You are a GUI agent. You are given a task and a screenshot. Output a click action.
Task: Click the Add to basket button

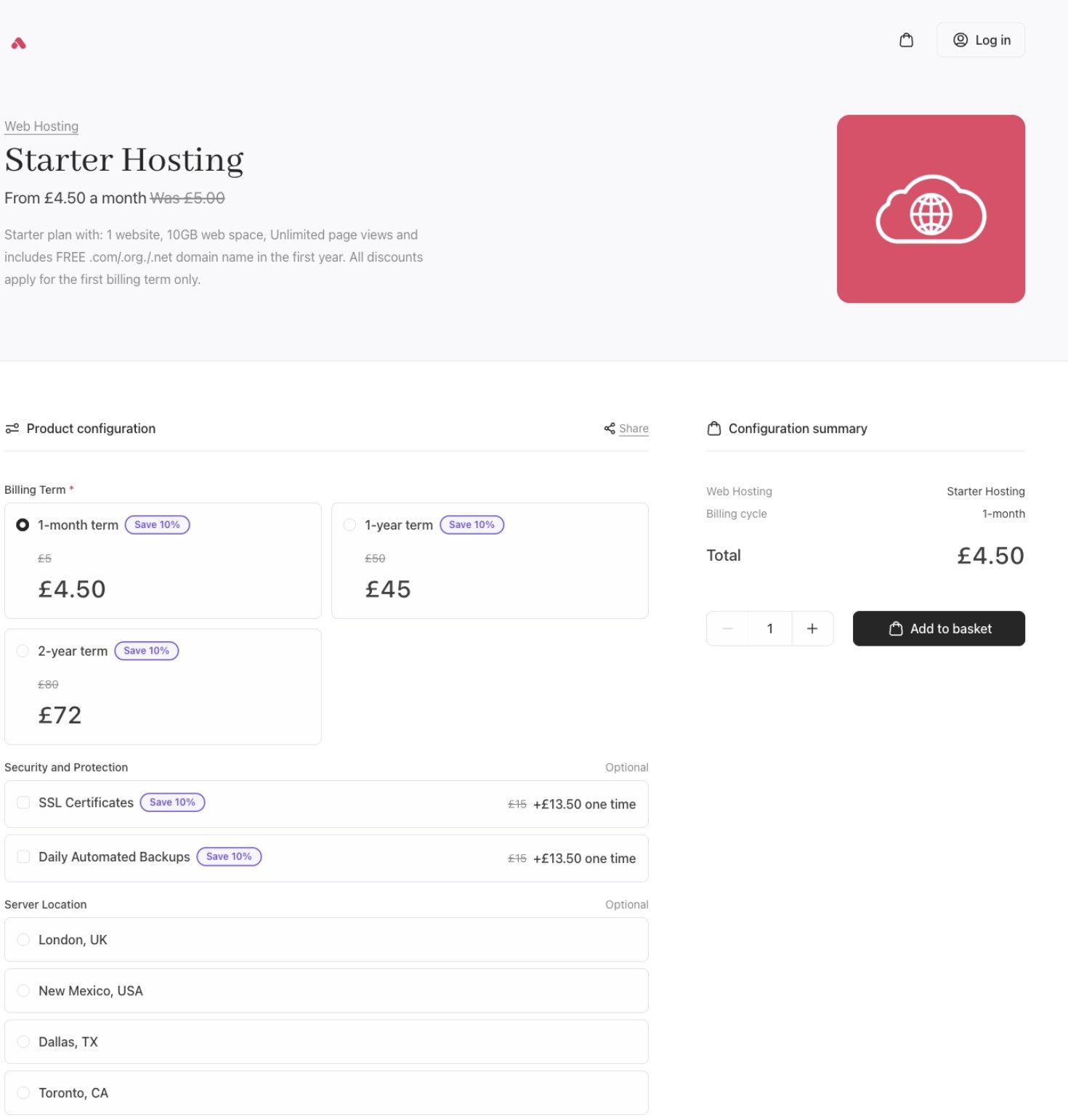point(939,628)
